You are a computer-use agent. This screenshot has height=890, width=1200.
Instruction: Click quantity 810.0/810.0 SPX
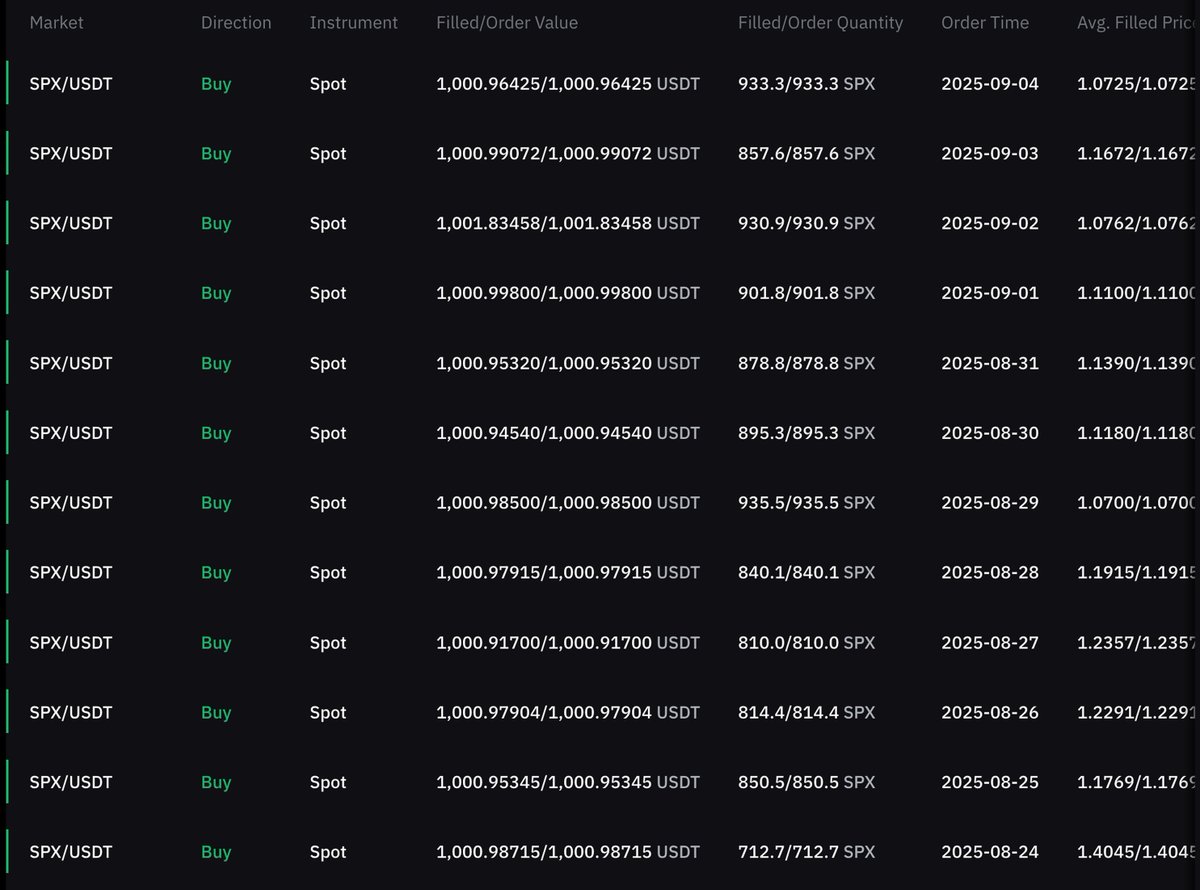point(806,643)
